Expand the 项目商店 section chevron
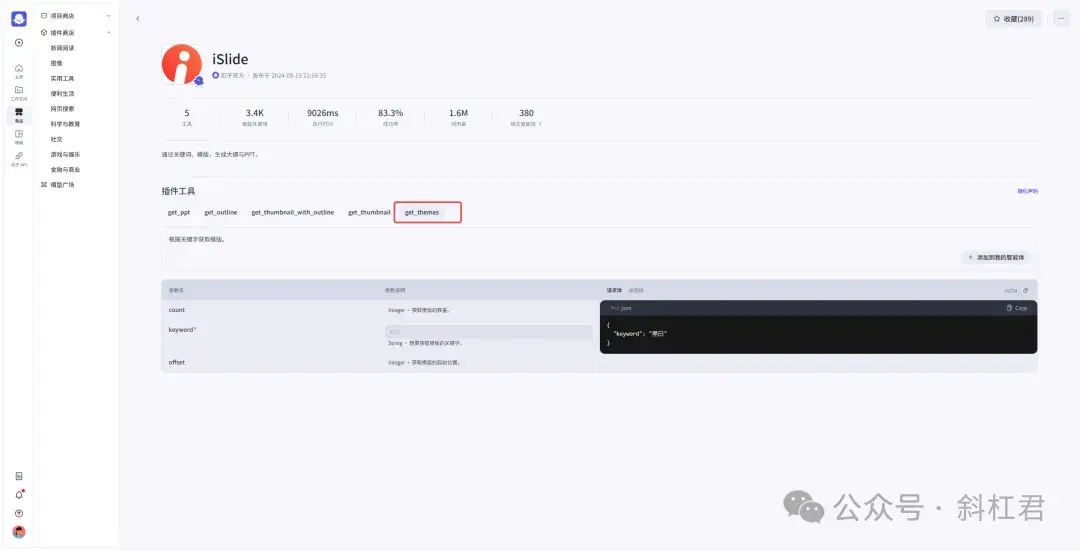1080x551 pixels. click(109, 15)
